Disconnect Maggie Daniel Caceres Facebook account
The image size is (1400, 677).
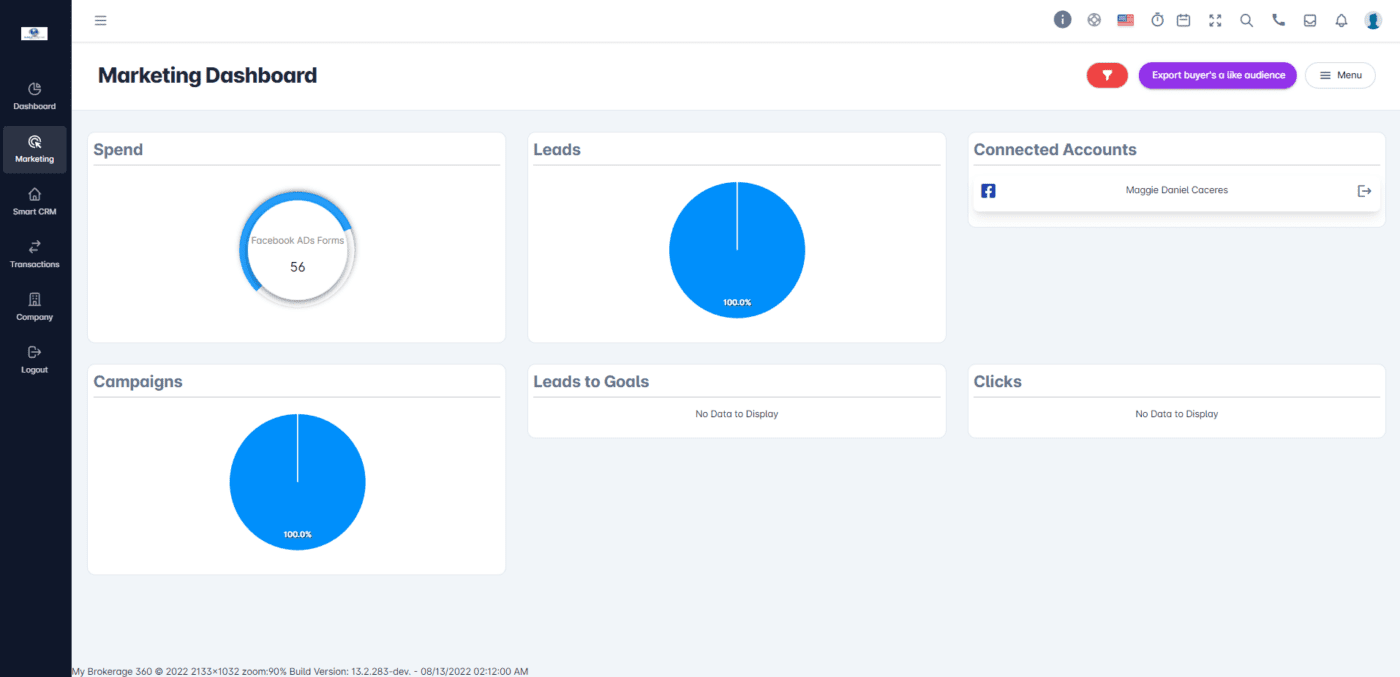coord(1364,191)
